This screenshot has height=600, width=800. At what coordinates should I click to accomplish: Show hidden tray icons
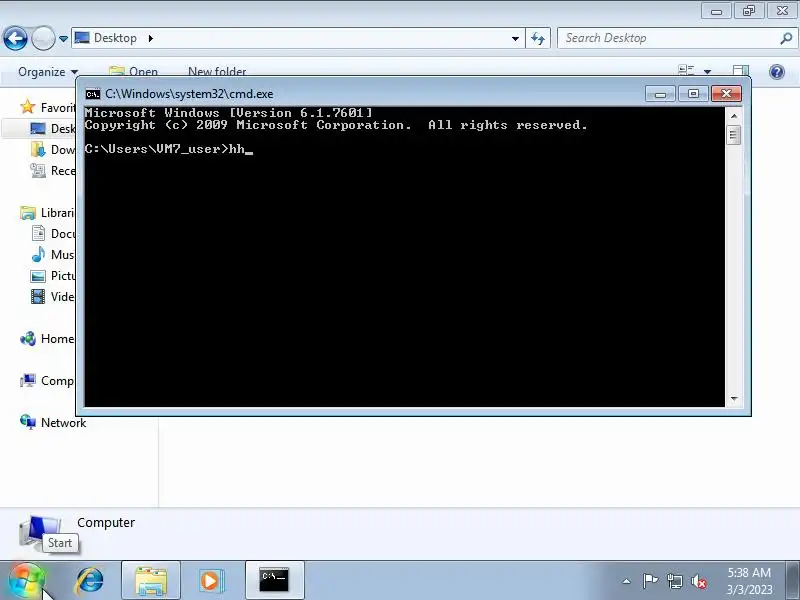627,581
